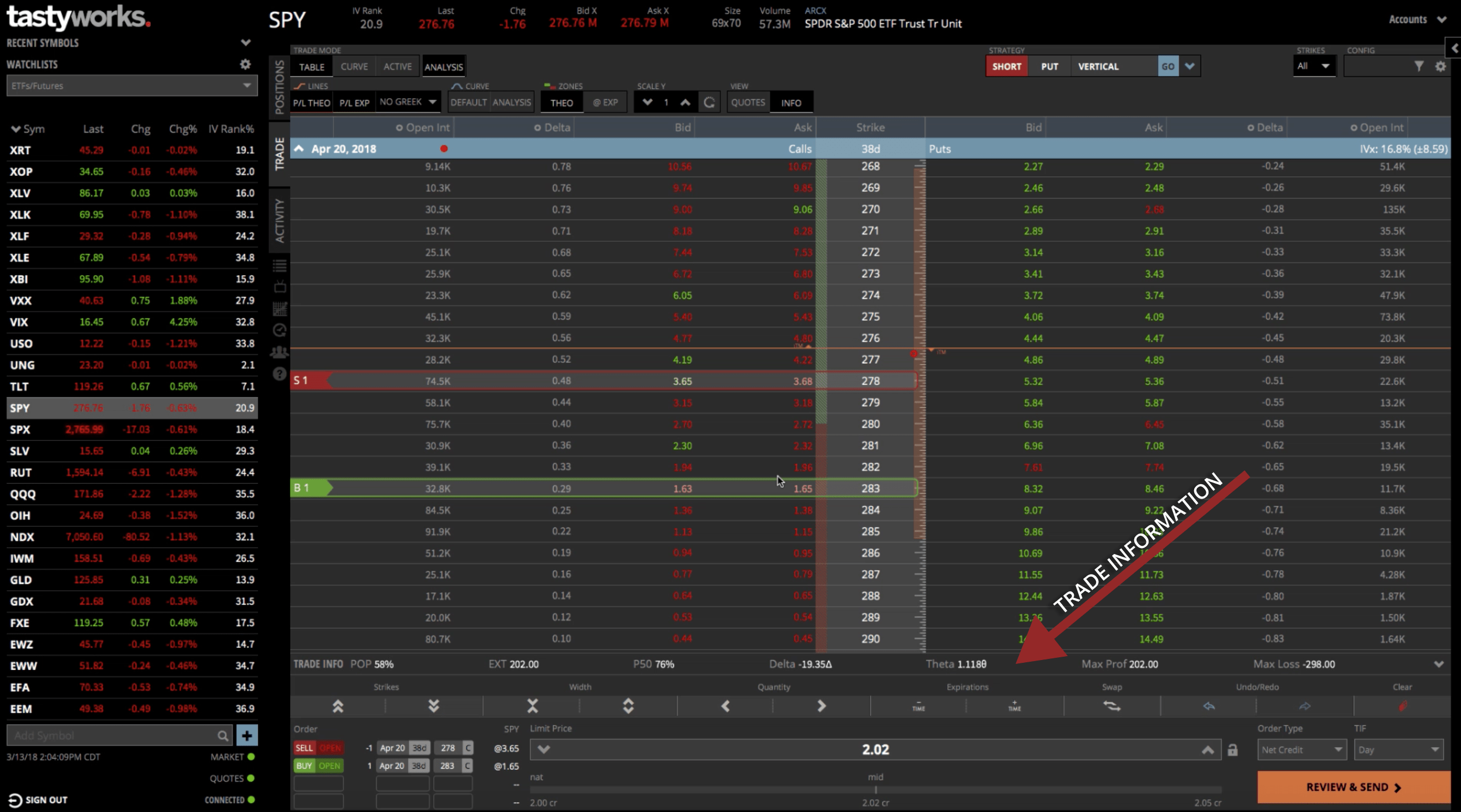Increase order quantity right arrow
The height and width of the screenshot is (812, 1461).
point(821,706)
